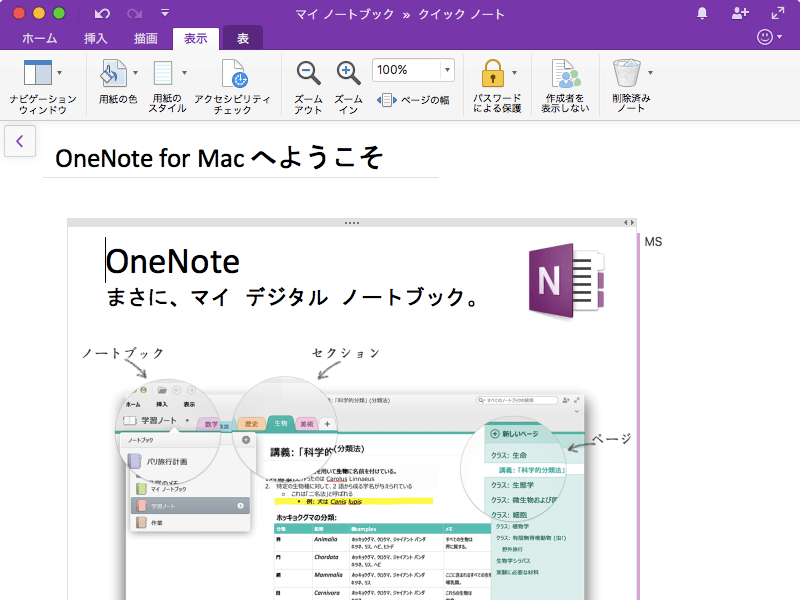Open the 表 ribbon tab

pyautogui.click(x=243, y=38)
